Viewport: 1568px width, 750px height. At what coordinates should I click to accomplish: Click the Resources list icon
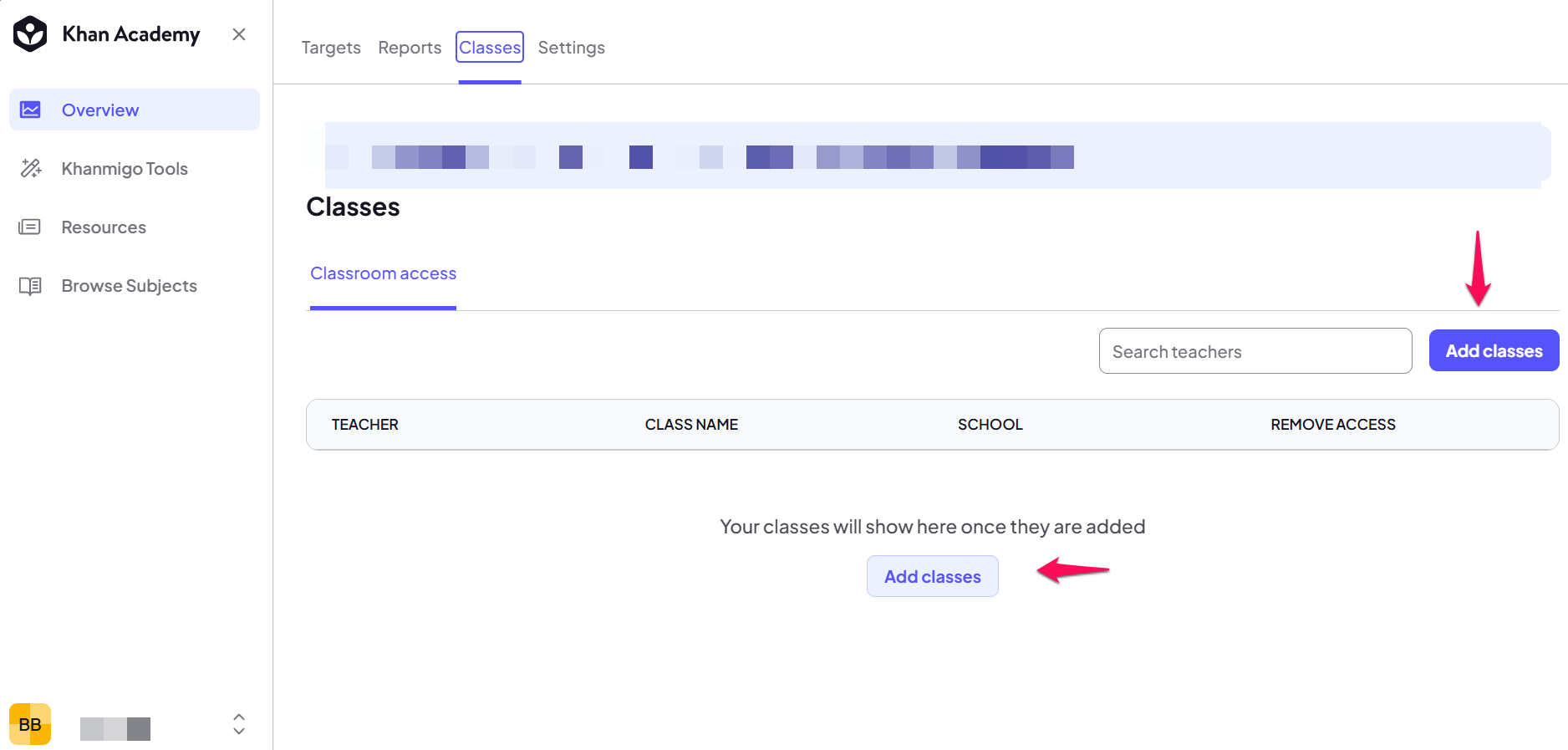click(30, 227)
